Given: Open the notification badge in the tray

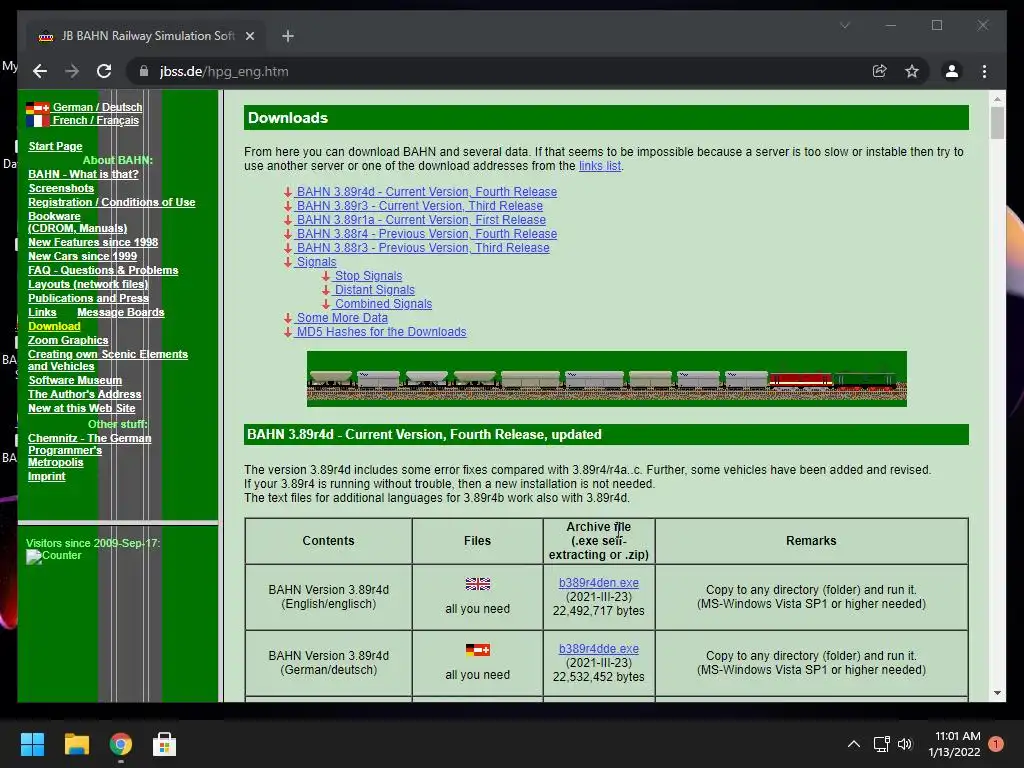Looking at the screenshot, I should 996,744.
